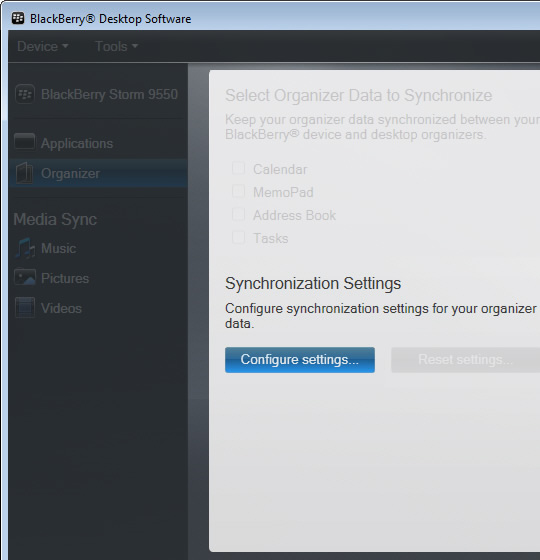Click the 'Configure synchronization settings' description text
Screen dimensions: 540x560
click(x=381, y=316)
